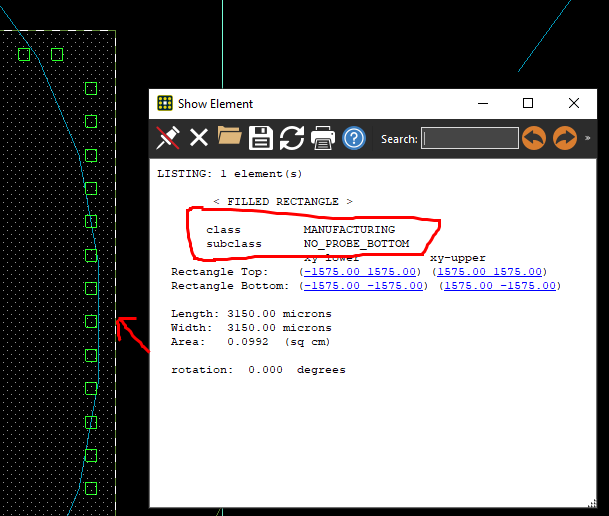This screenshot has height=516, width=609.
Task: Click the 'rotation: 0.000 degrees' line
Action: click(258, 370)
